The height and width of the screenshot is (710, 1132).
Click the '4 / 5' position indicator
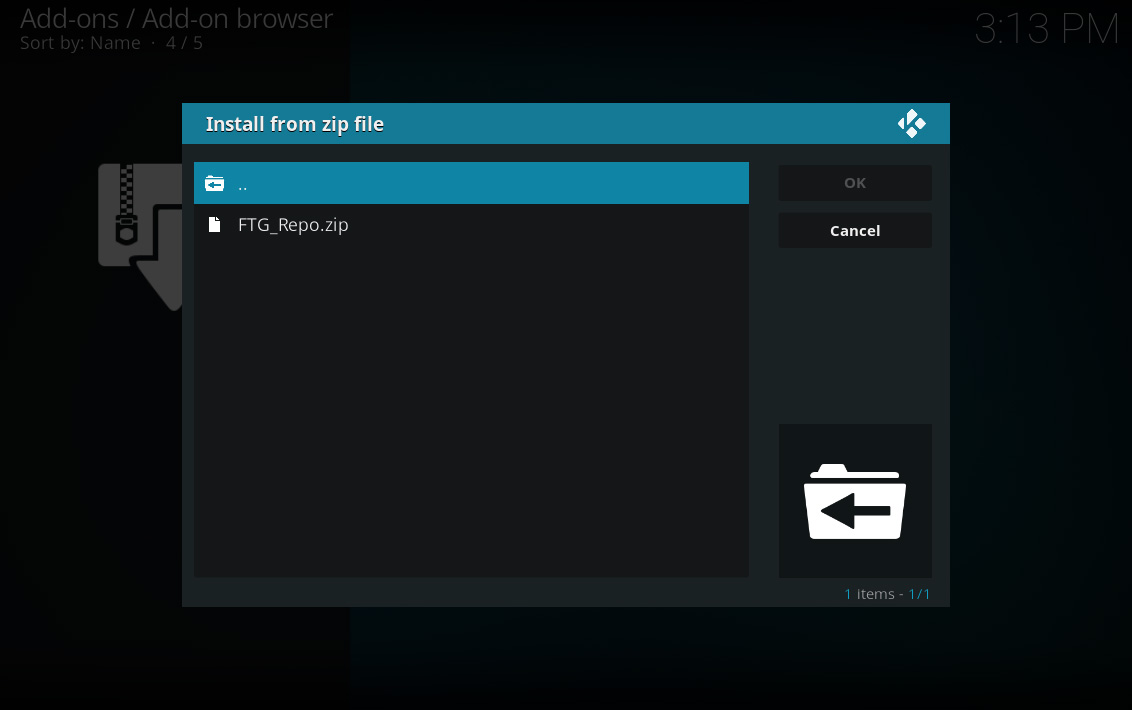tap(184, 43)
